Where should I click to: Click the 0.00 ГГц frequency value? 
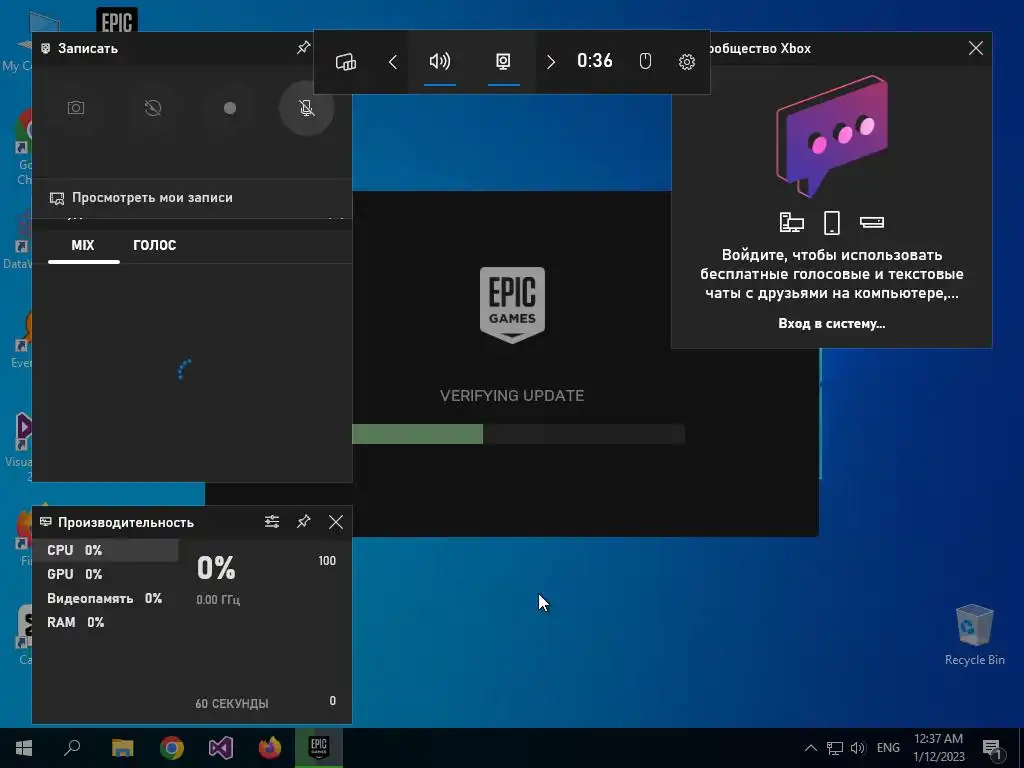pyautogui.click(x=218, y=600)
